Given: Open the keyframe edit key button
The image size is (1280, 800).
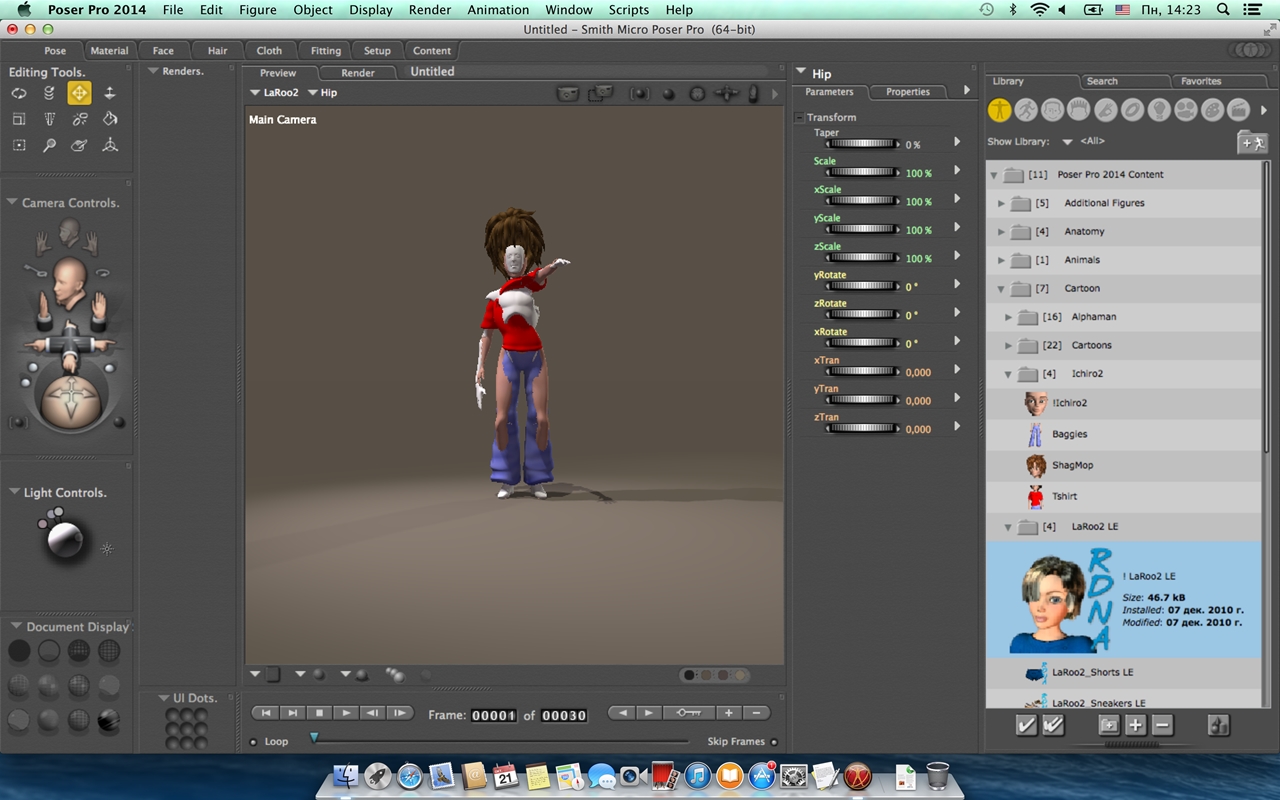Looking at the screenshot, I should click(x=690, y=713).
